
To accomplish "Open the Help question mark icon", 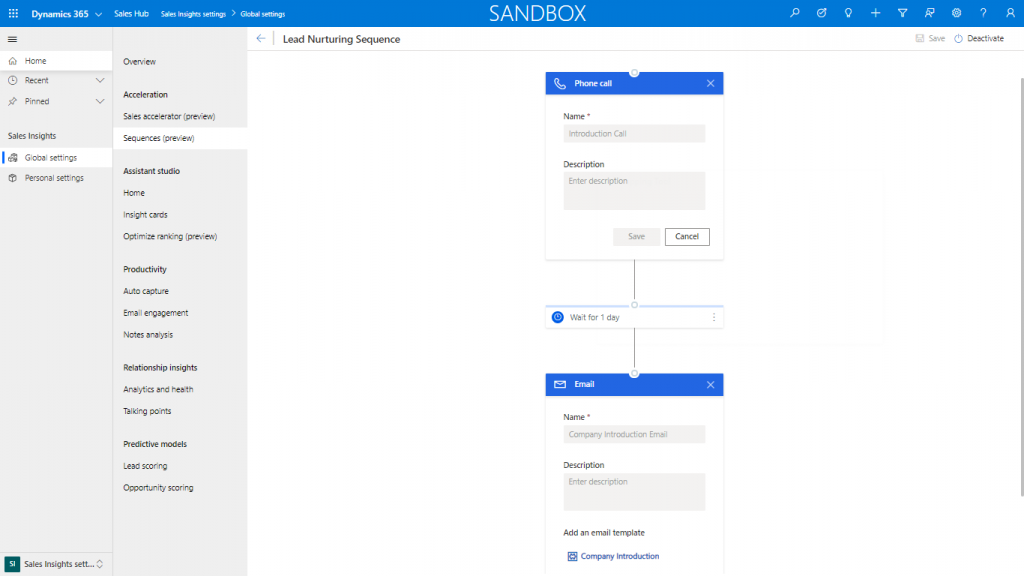I will (x=984, y=12).
